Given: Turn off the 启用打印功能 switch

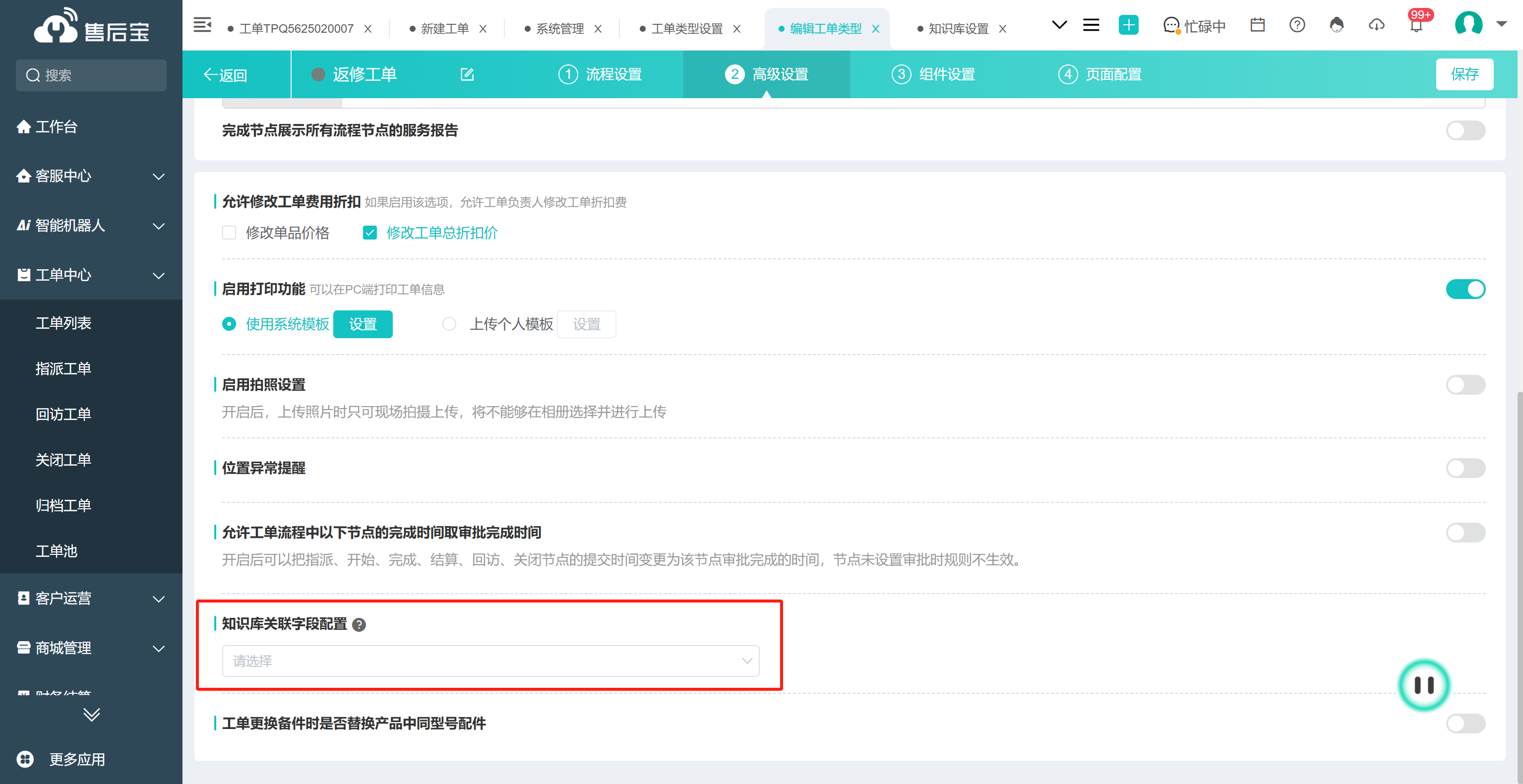Looking at the screenshot, I should (x=1465, y=289).
